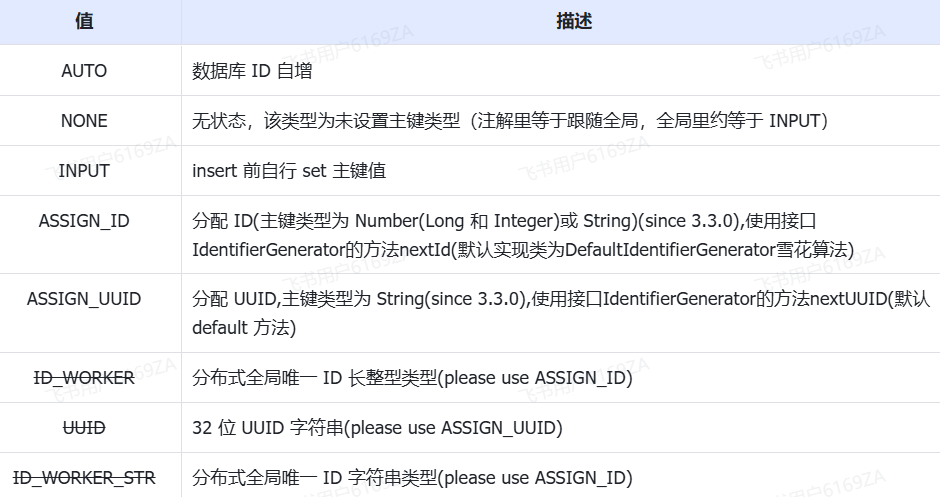This screenshot has width=940, height=497.
Task: Click the struck-through ID_WORKER_STR value cell
Action: tap(84, 478)
